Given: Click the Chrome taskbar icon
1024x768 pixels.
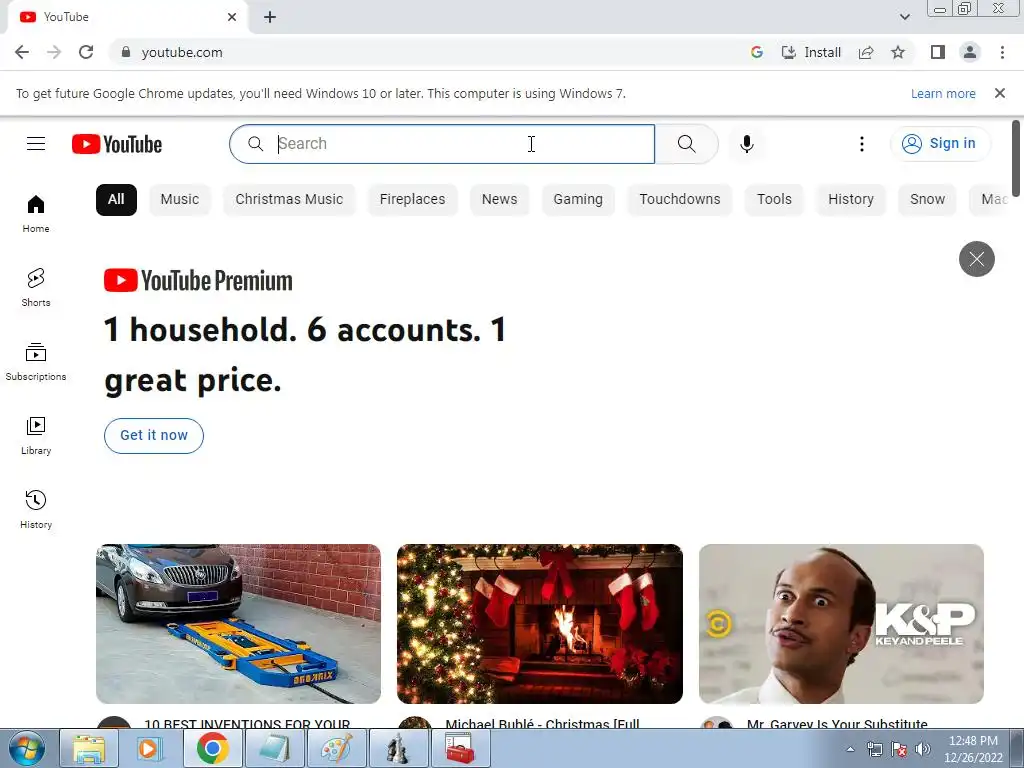Looking at the screenshot, I should click(212, 748).
